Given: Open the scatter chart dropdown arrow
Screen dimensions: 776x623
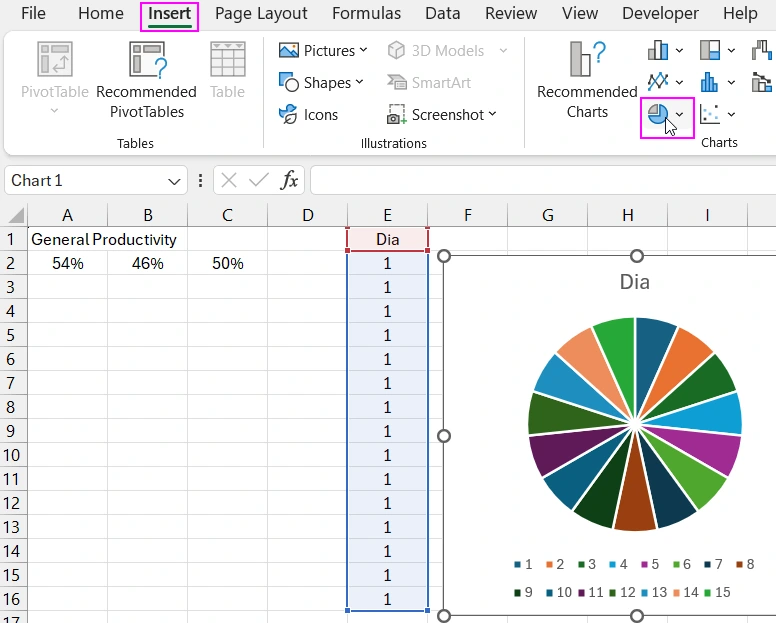Looking at the screenshot, I should tap(731, 115).
